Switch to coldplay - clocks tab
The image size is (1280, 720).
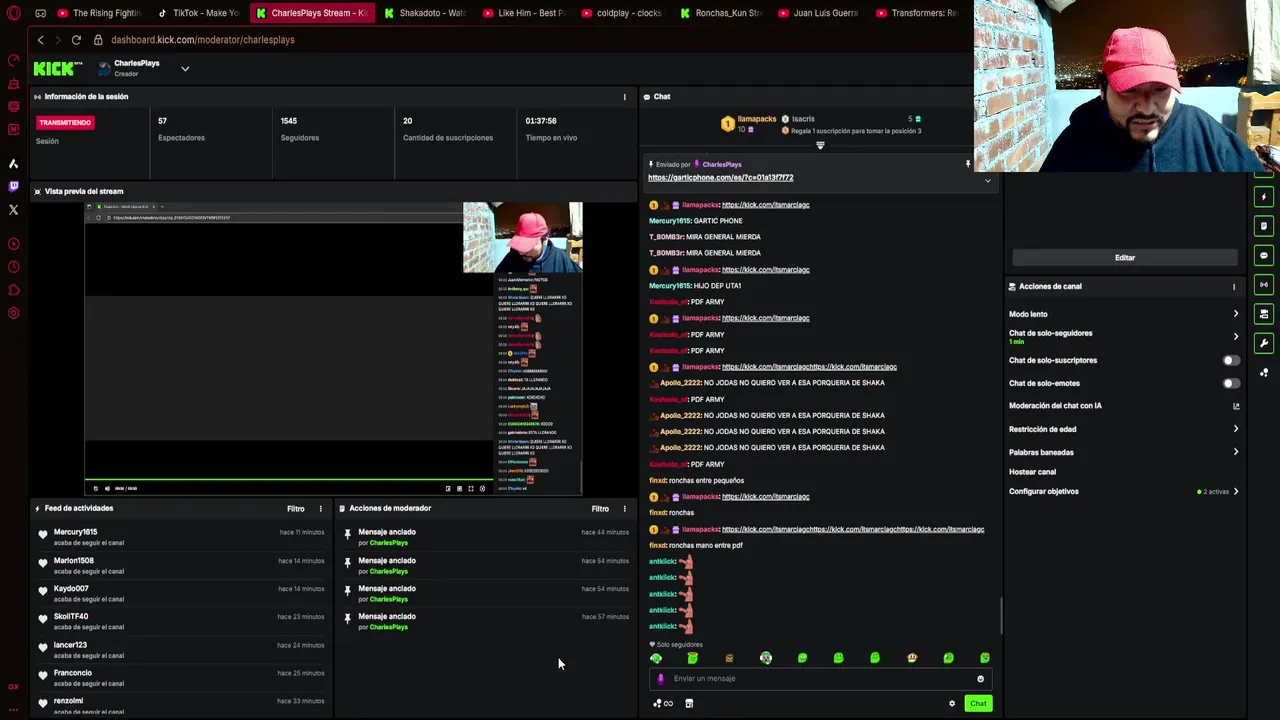pyautogui.click(x=621, y=13)
